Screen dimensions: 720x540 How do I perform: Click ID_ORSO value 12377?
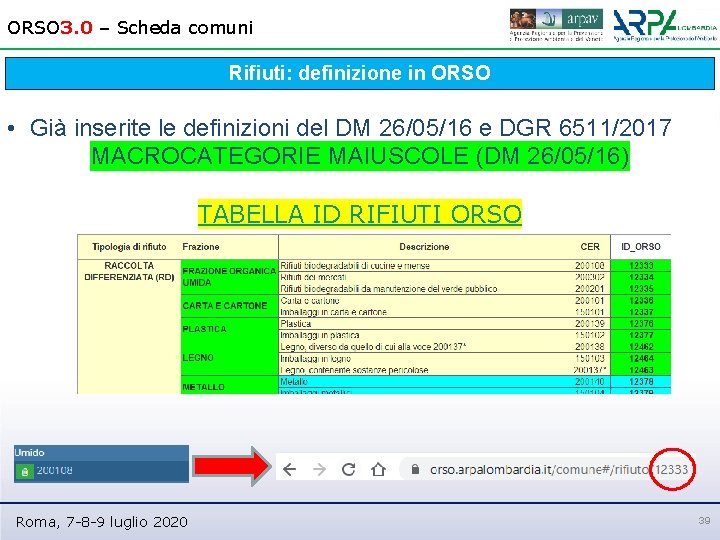coord(641,335)
